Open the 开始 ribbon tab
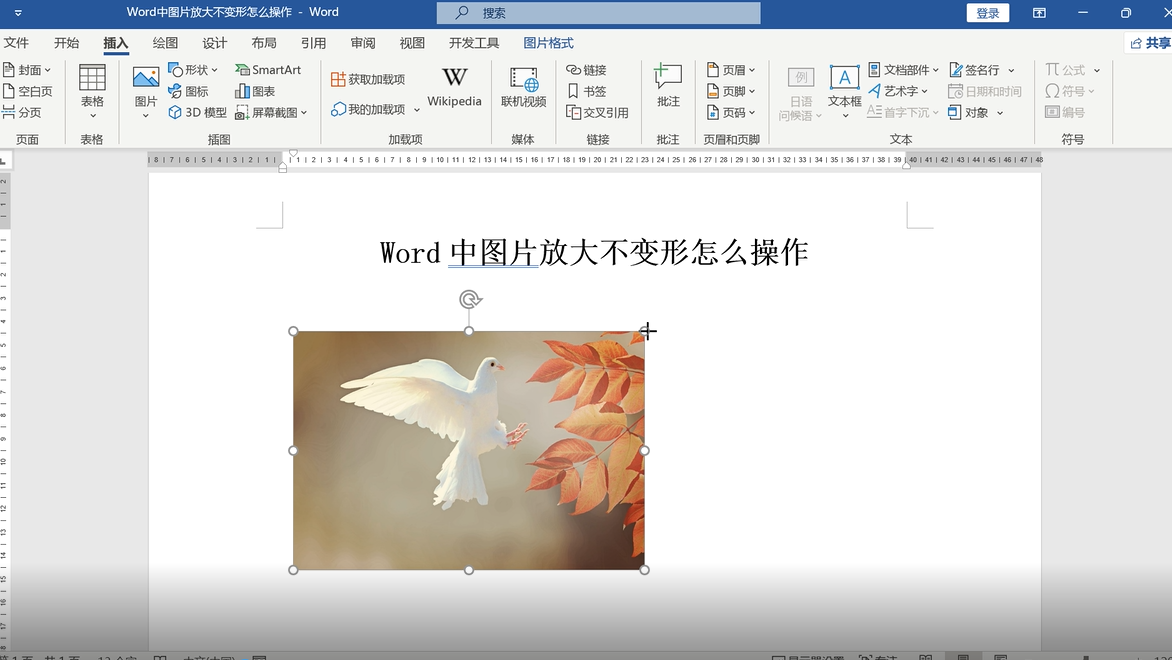 tap(66, 43)
